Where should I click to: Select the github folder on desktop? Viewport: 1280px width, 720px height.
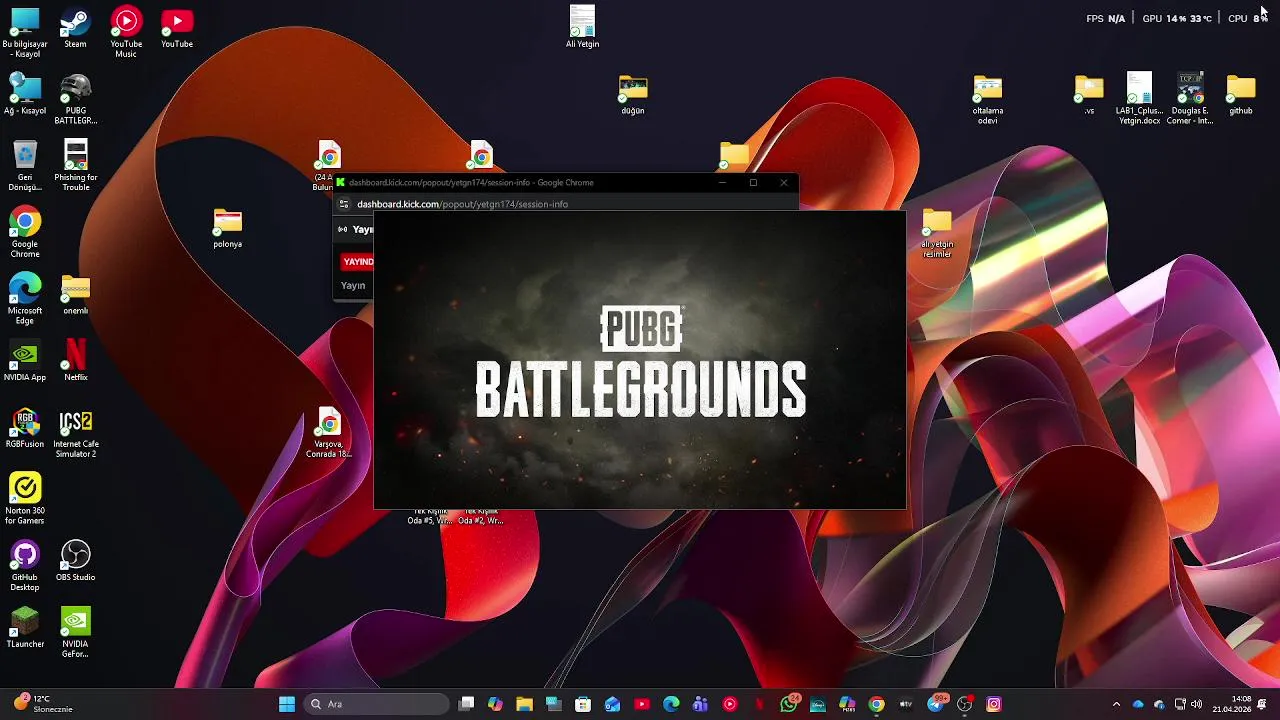[x=1240, y=95]
